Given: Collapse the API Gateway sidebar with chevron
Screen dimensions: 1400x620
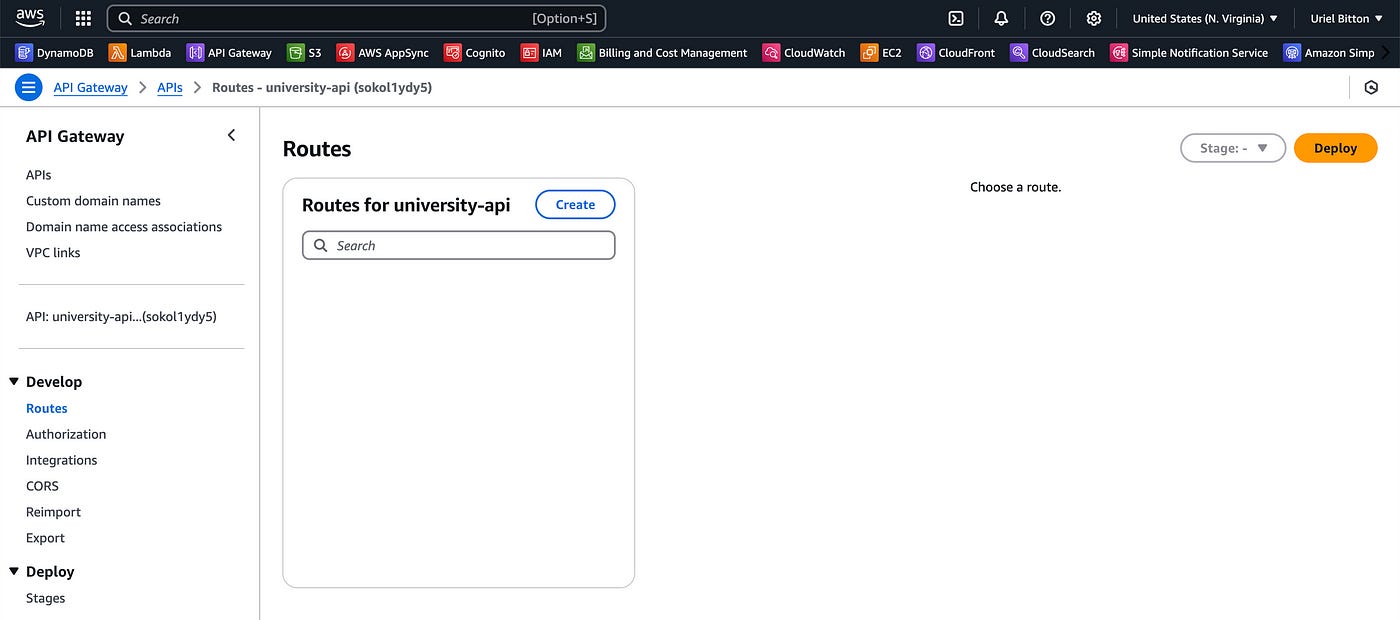Looking at the screenshot, I should click(231, 135).
